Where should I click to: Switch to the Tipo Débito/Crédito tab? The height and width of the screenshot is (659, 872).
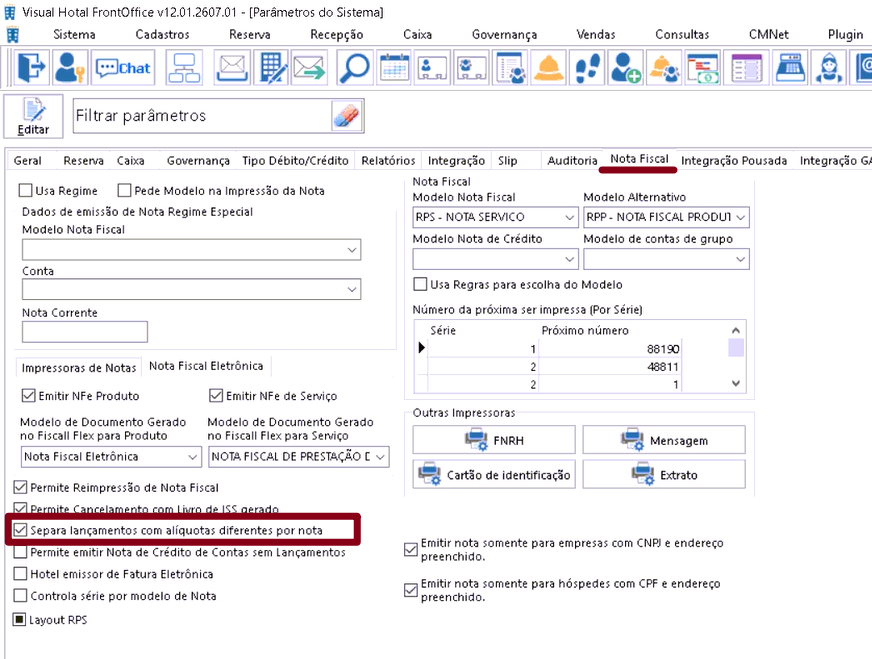(x=295, y=161)
